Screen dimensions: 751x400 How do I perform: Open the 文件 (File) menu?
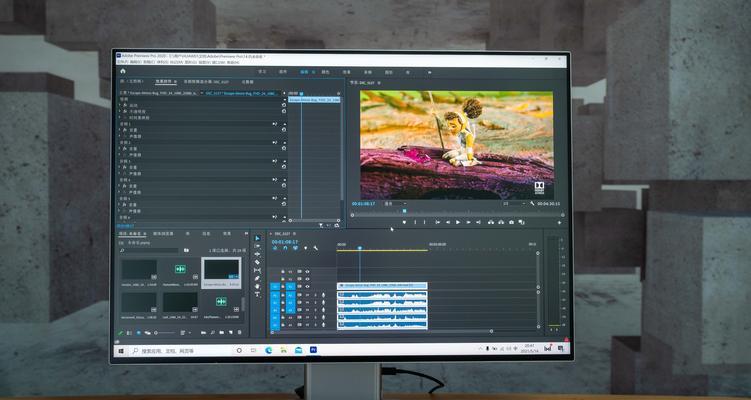pyautogui.click(x=122, y=62)
